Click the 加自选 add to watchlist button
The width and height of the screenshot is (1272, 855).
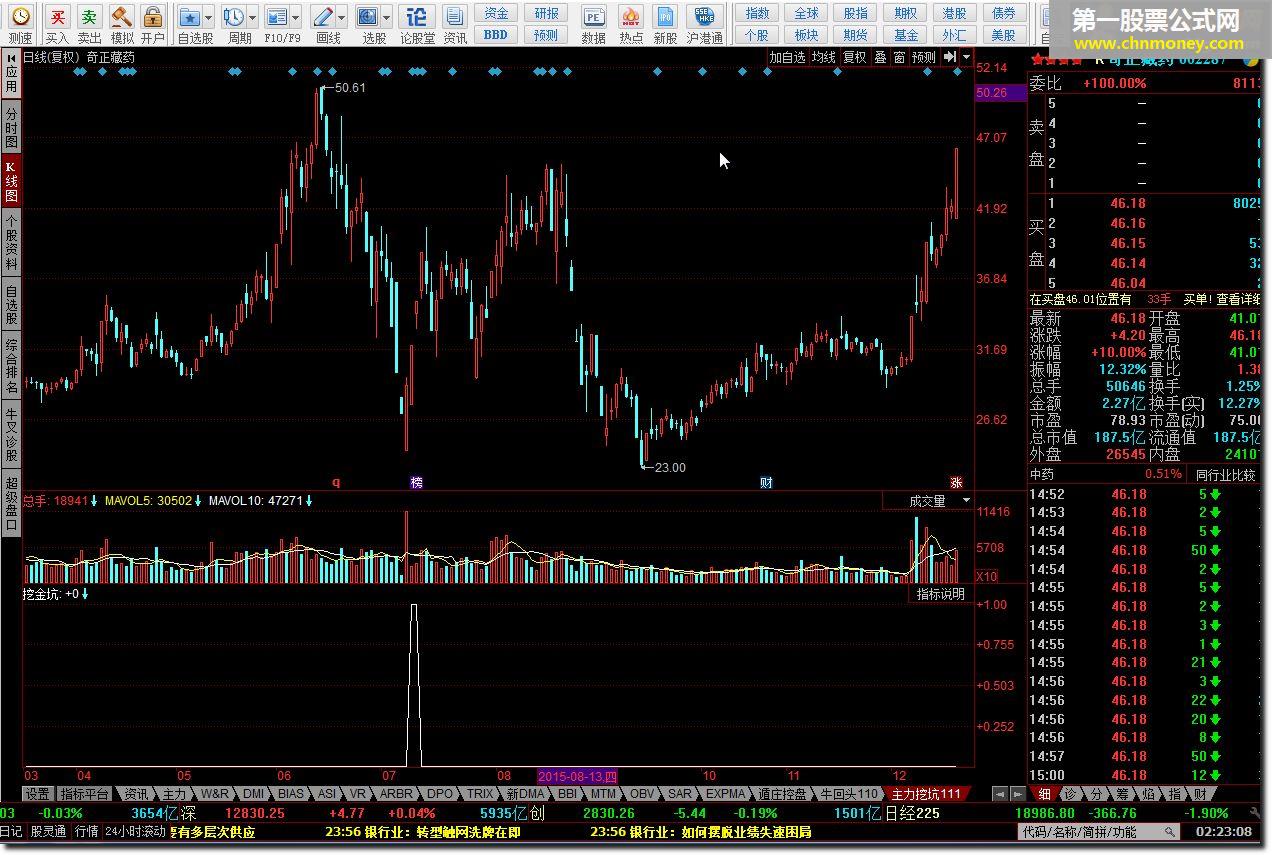[x=787, y=57]
